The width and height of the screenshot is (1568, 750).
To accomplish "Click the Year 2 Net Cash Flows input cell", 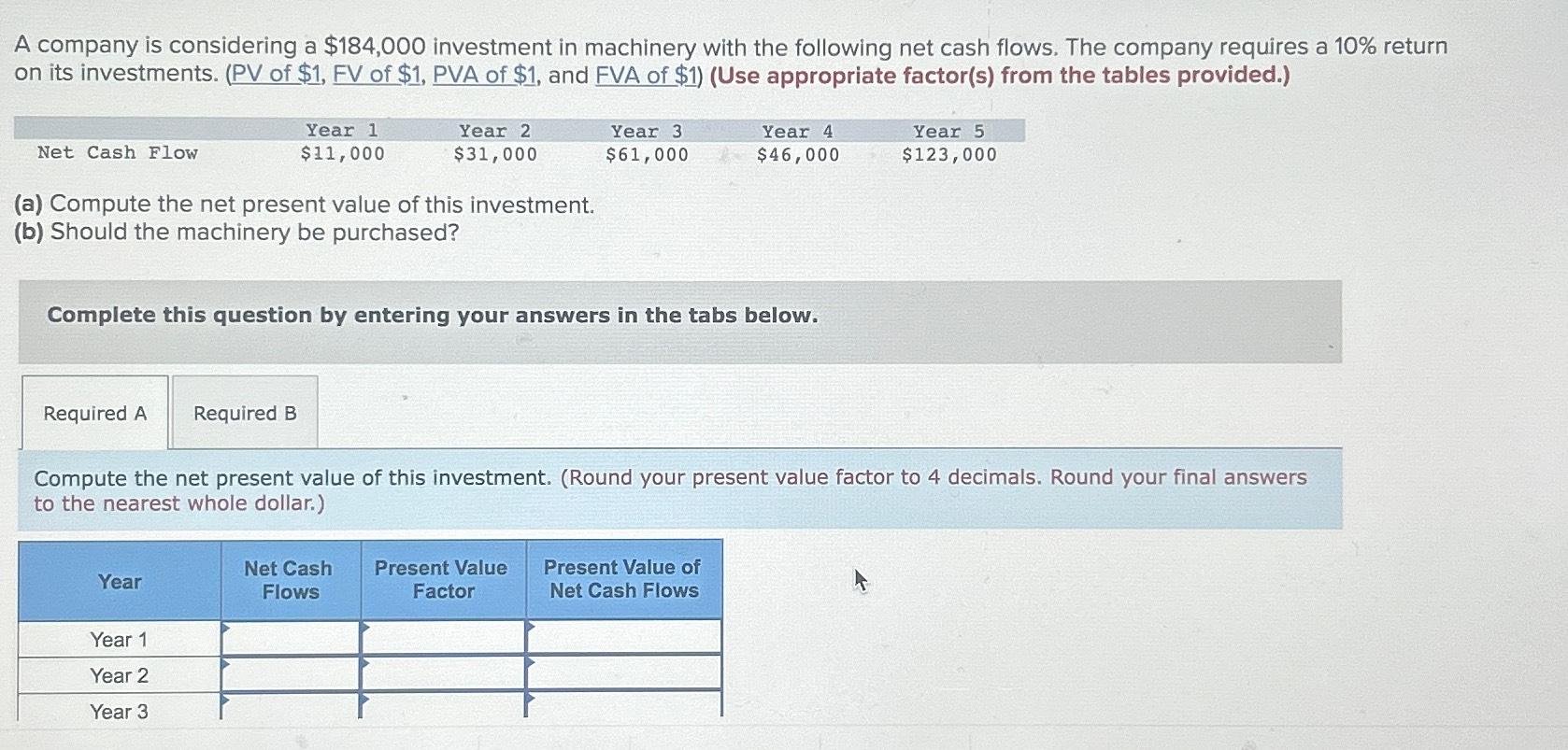I will click(290, 674).
